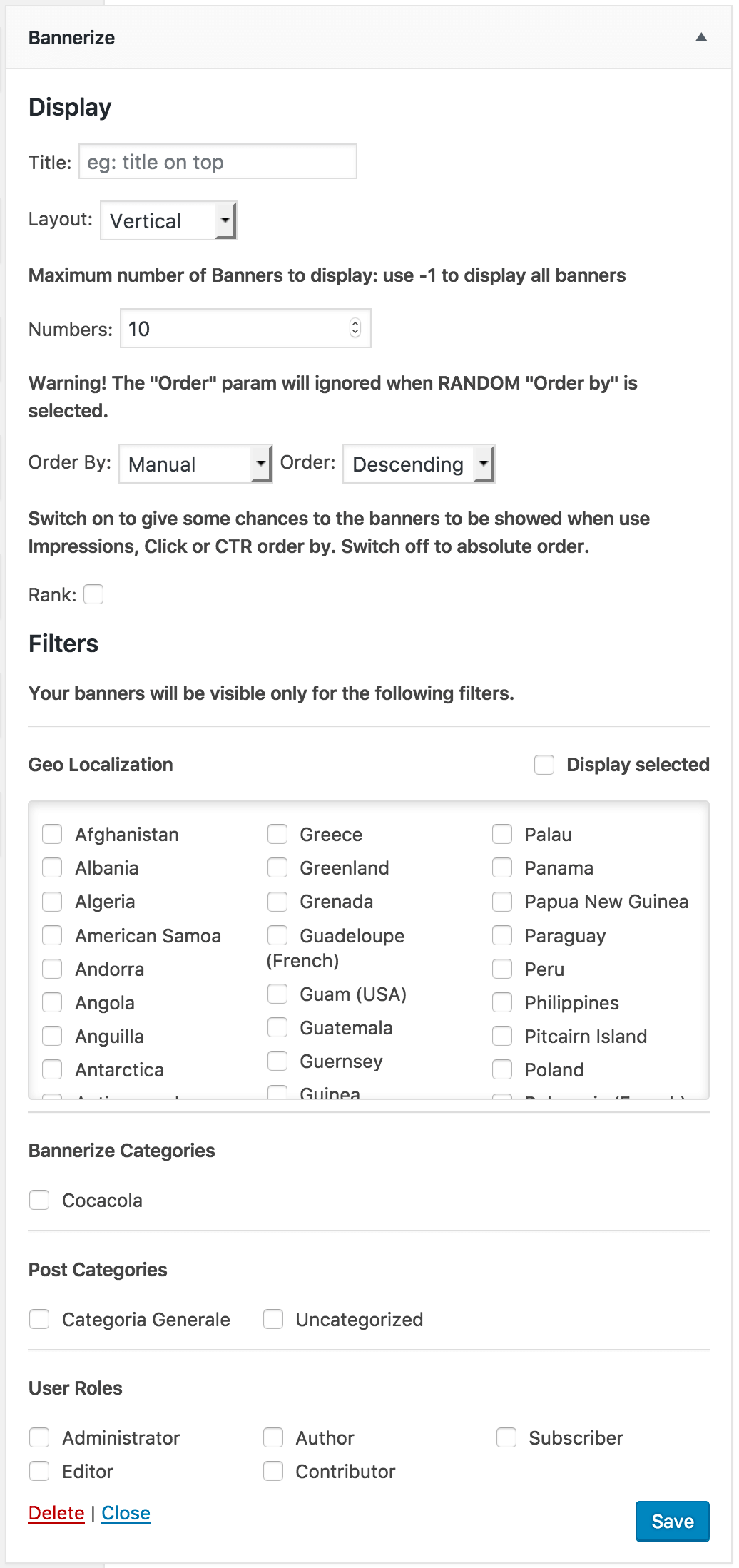Enable the Administrator user role
Screen dimensions: 739x1568
39,1437
